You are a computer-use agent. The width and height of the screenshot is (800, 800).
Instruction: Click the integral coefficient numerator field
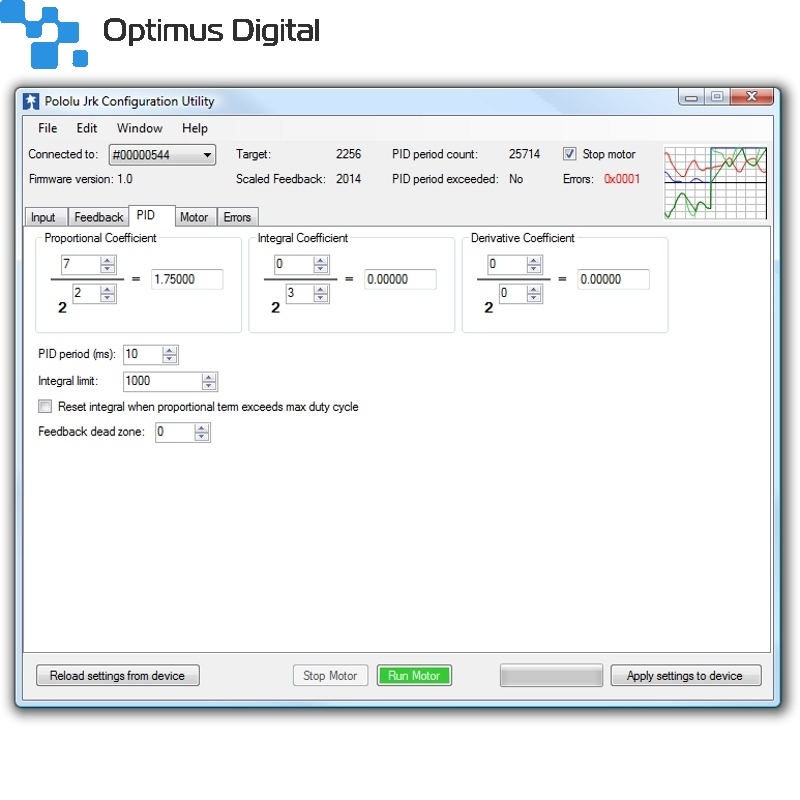pos(293,264)
